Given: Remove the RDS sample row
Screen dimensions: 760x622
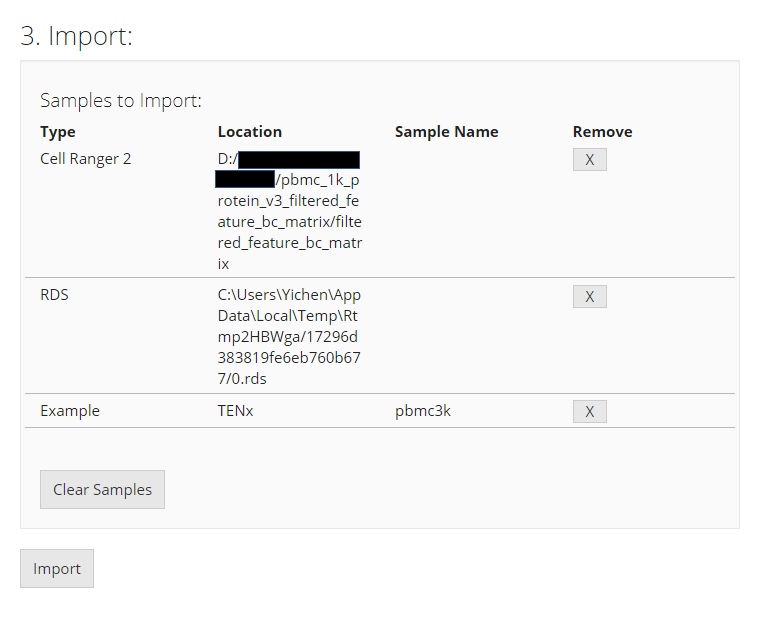Looking at the screenshot, I should point(589,297).
